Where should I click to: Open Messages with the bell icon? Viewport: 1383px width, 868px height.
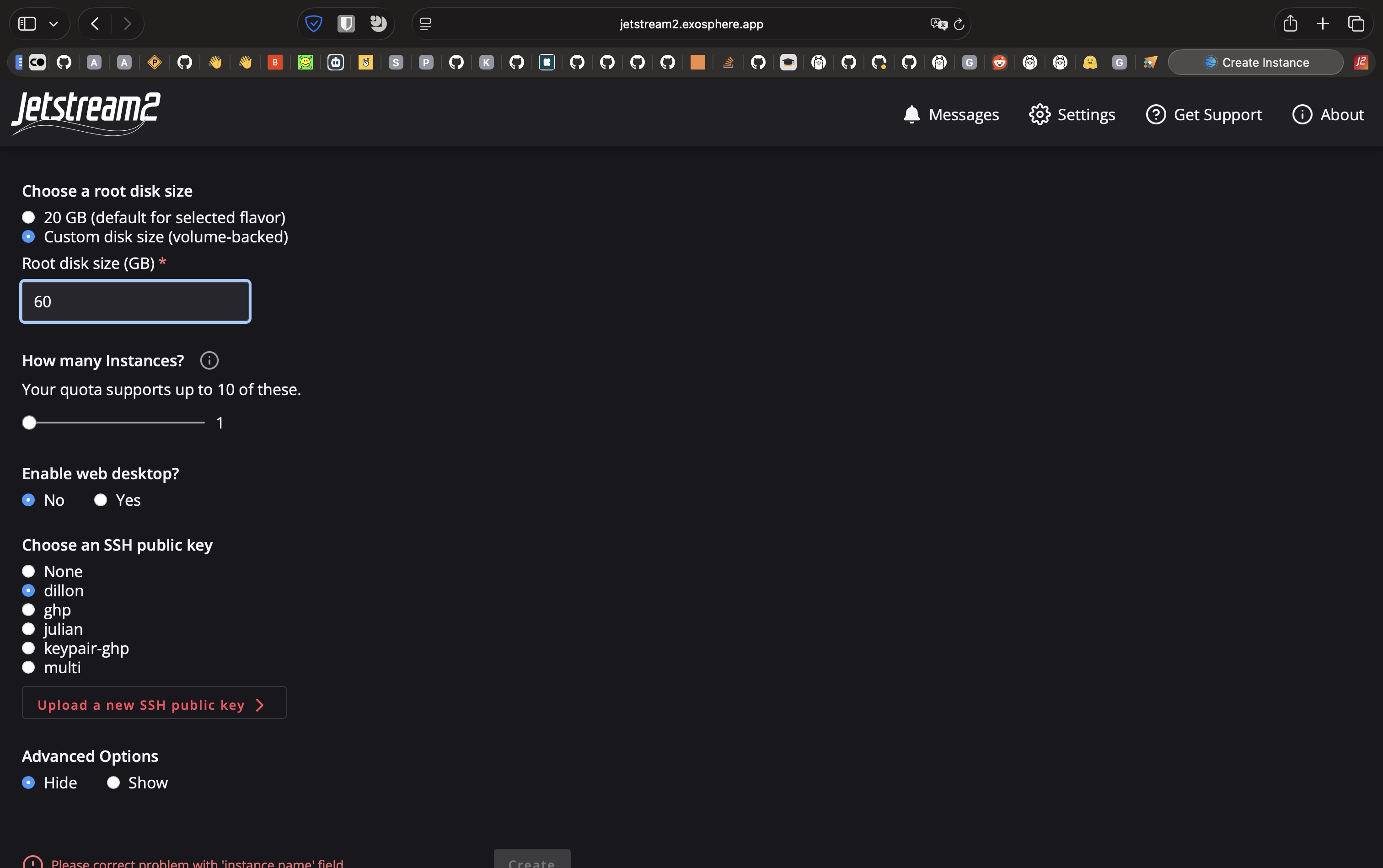(x=951, y=114)
